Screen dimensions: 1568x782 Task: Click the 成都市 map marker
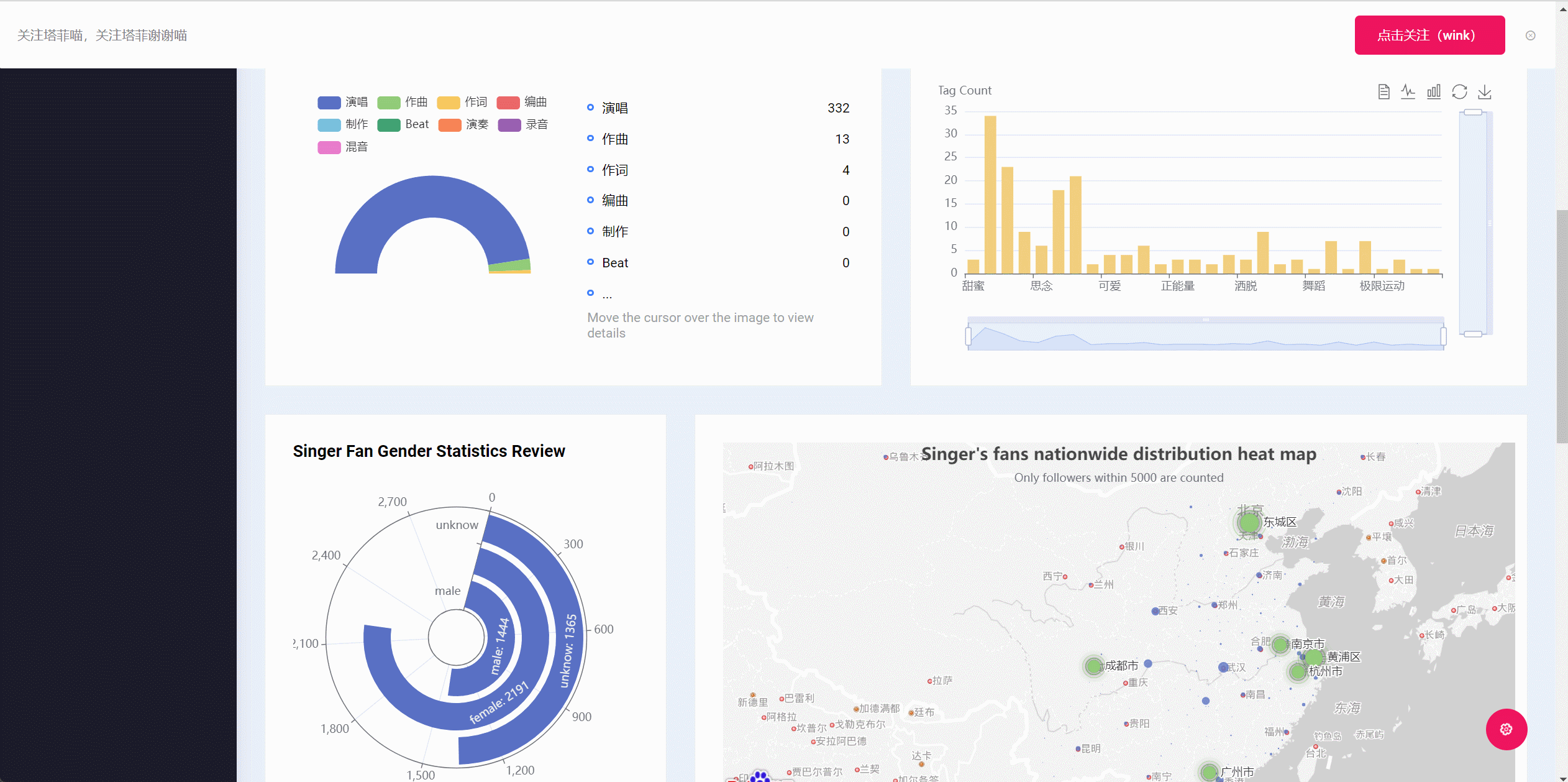pos(1093,666)
